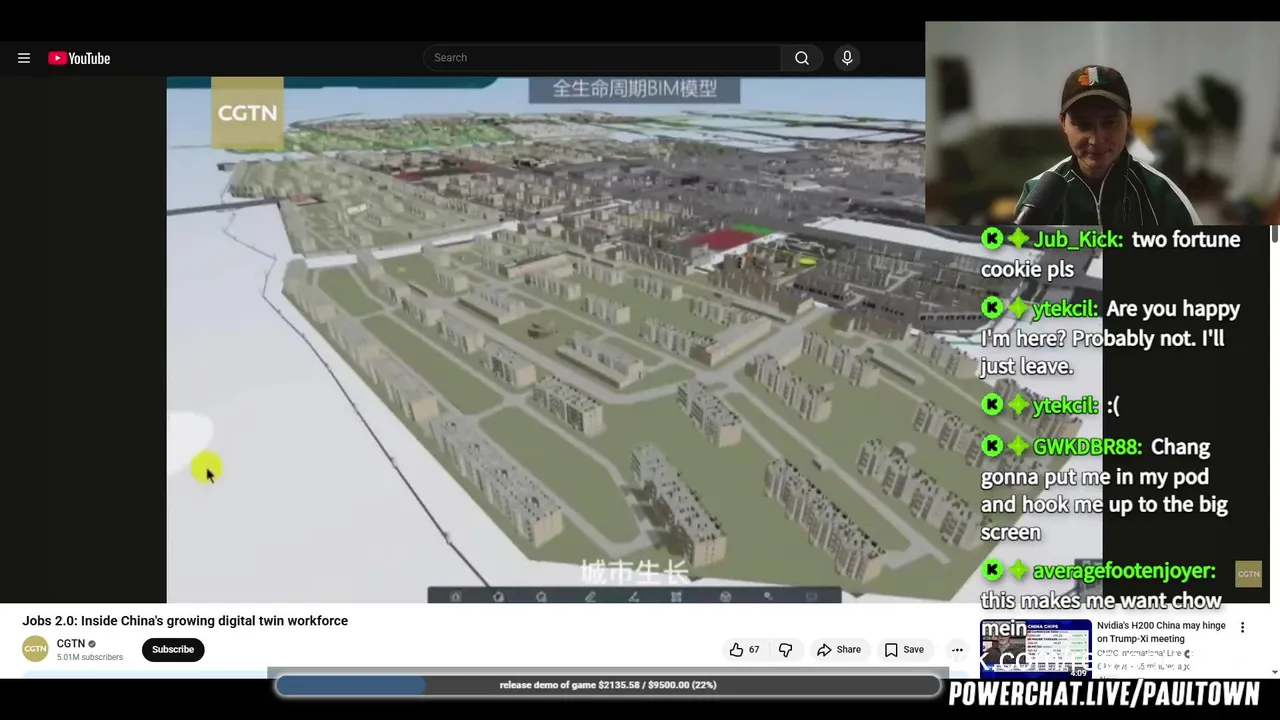The width and height of the screenshot is (1280, 720).
Task: Like the video with thumbs up
Action: click(737, 650)
